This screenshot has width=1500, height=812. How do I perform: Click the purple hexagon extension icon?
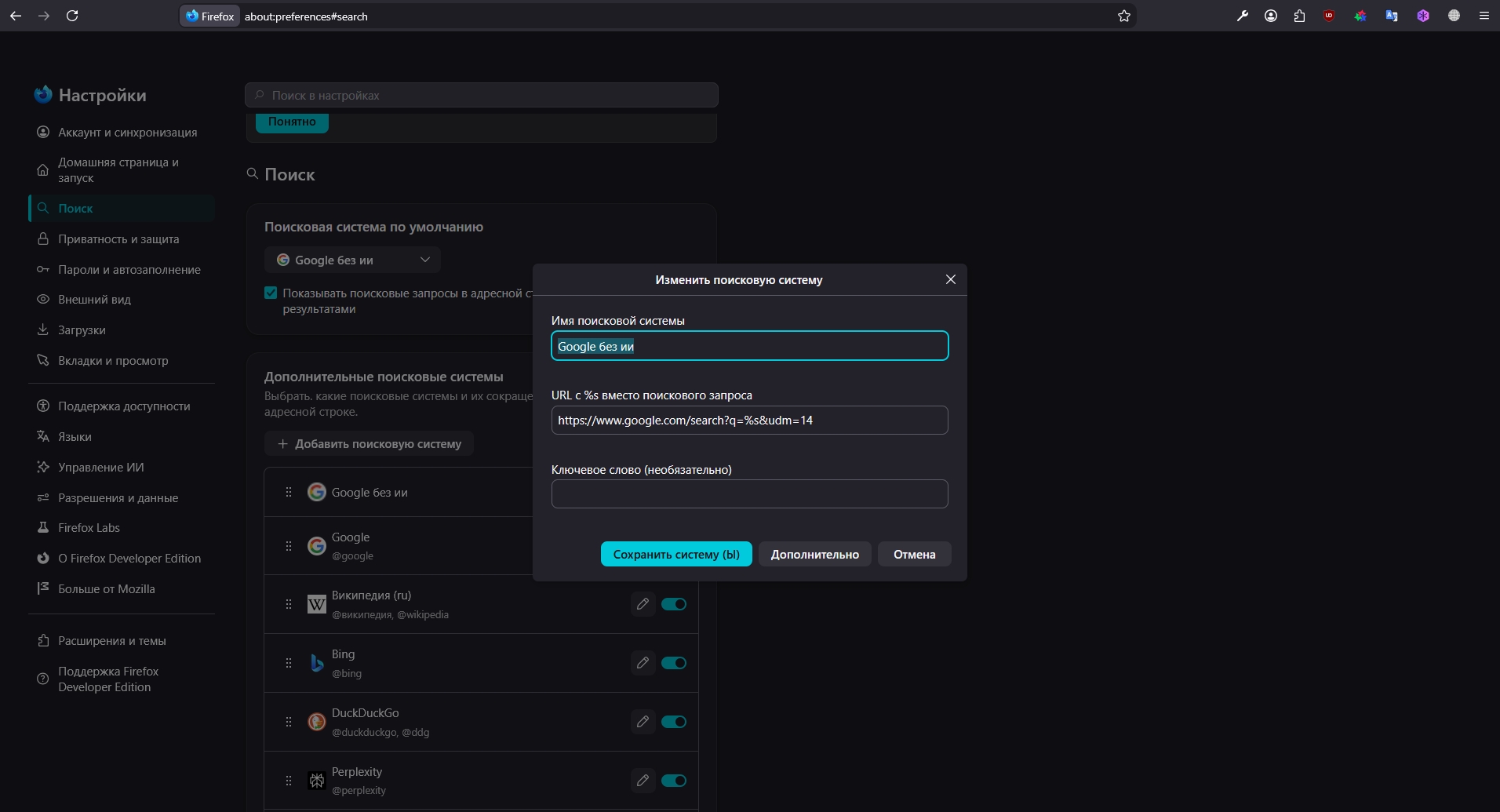[x=1423, y=16]
